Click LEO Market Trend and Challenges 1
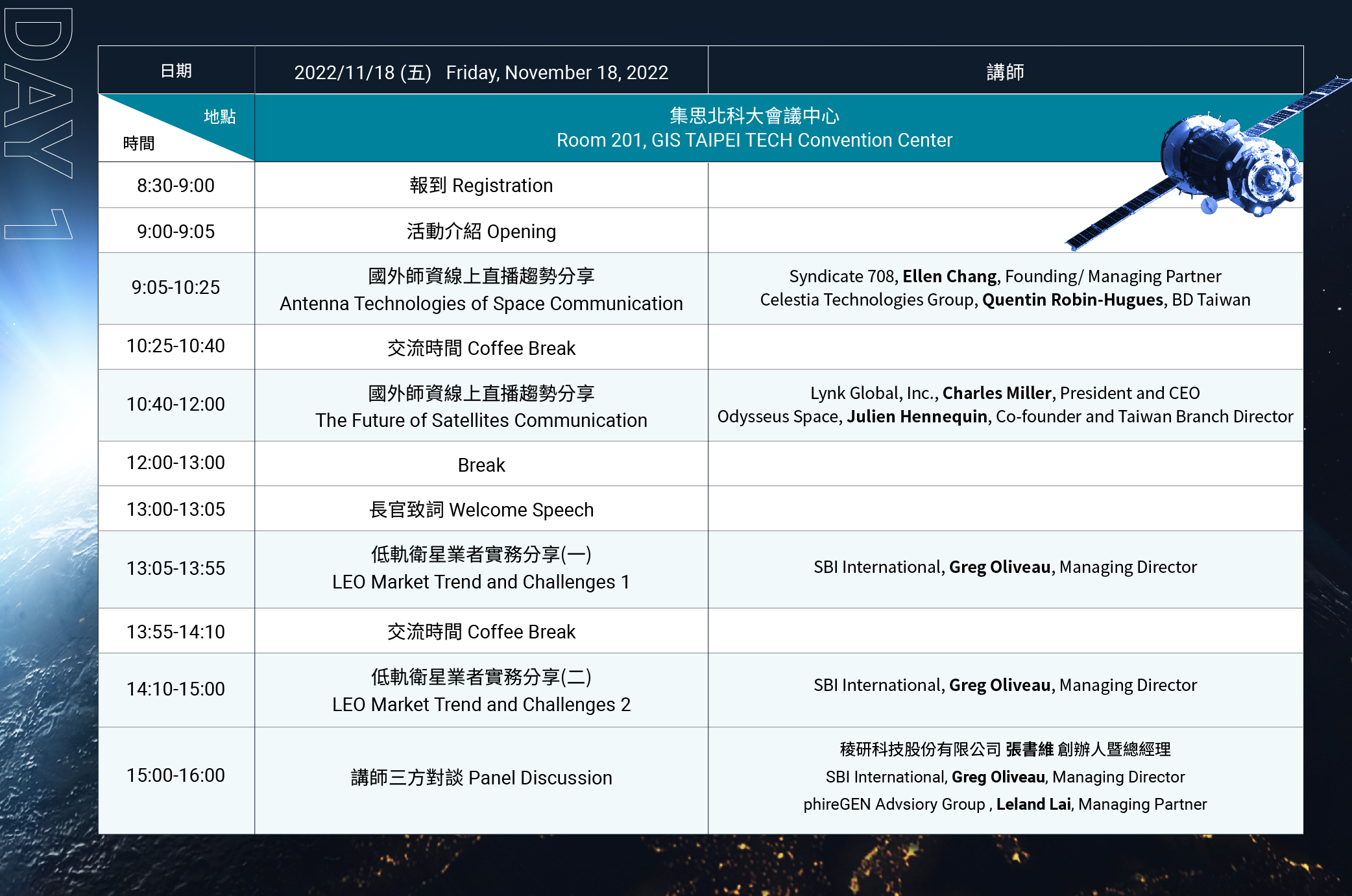Image resolution: width=1352 pixels, height=896 pixels. [481, 581]
